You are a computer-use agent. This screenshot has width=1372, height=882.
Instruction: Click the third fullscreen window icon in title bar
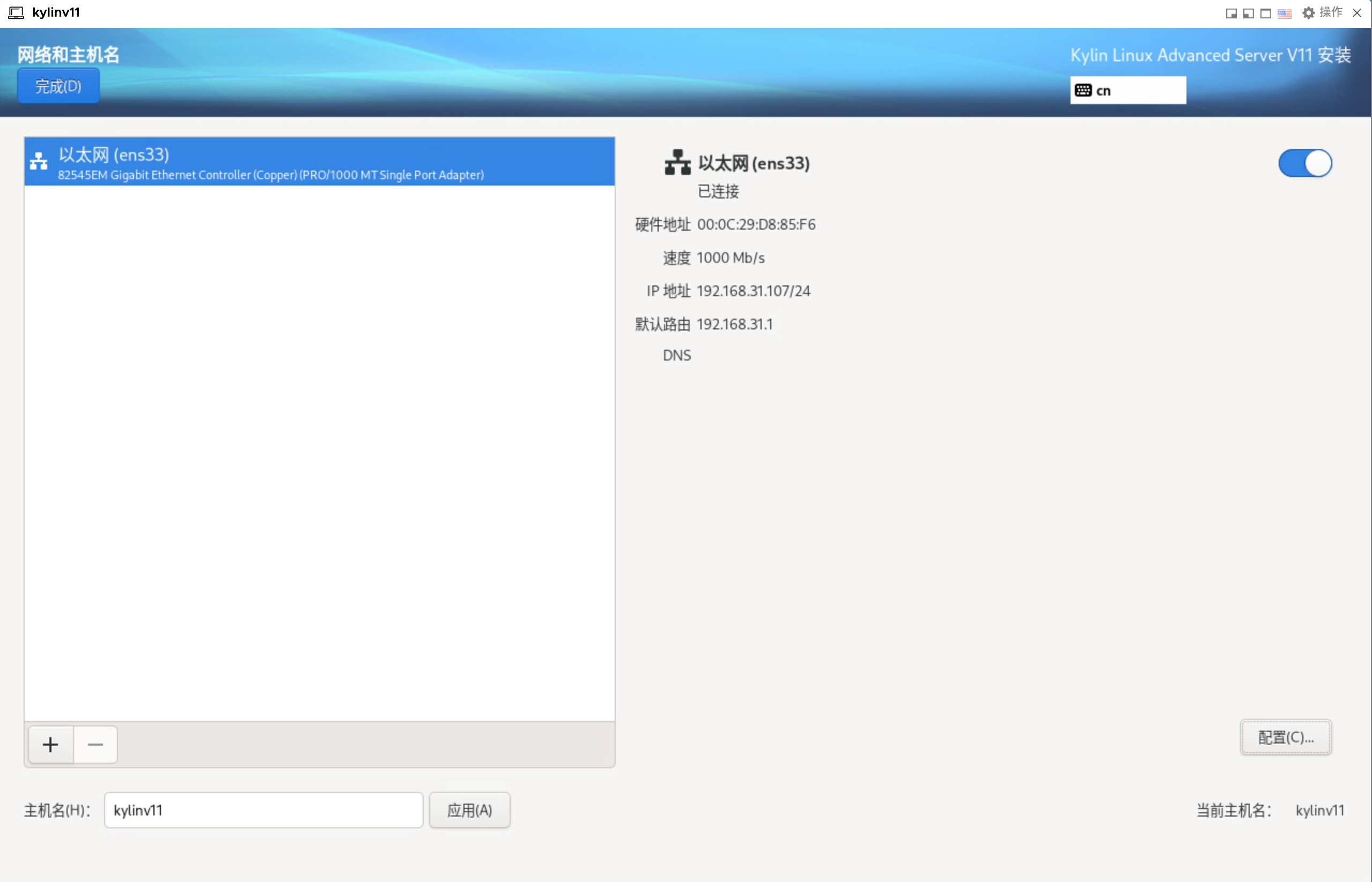click(1266, 13)
